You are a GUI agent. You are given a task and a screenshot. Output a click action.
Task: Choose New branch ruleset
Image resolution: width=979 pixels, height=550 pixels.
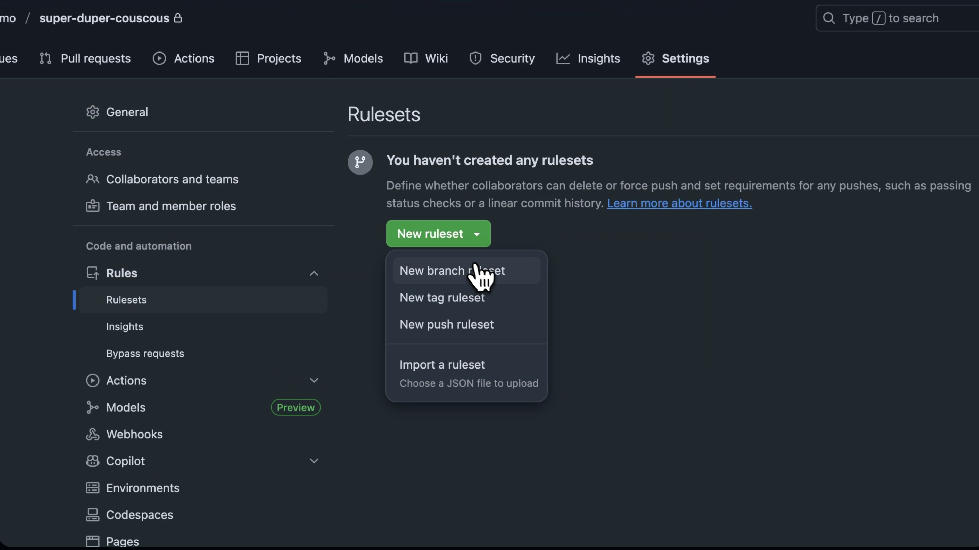[466, 271]
